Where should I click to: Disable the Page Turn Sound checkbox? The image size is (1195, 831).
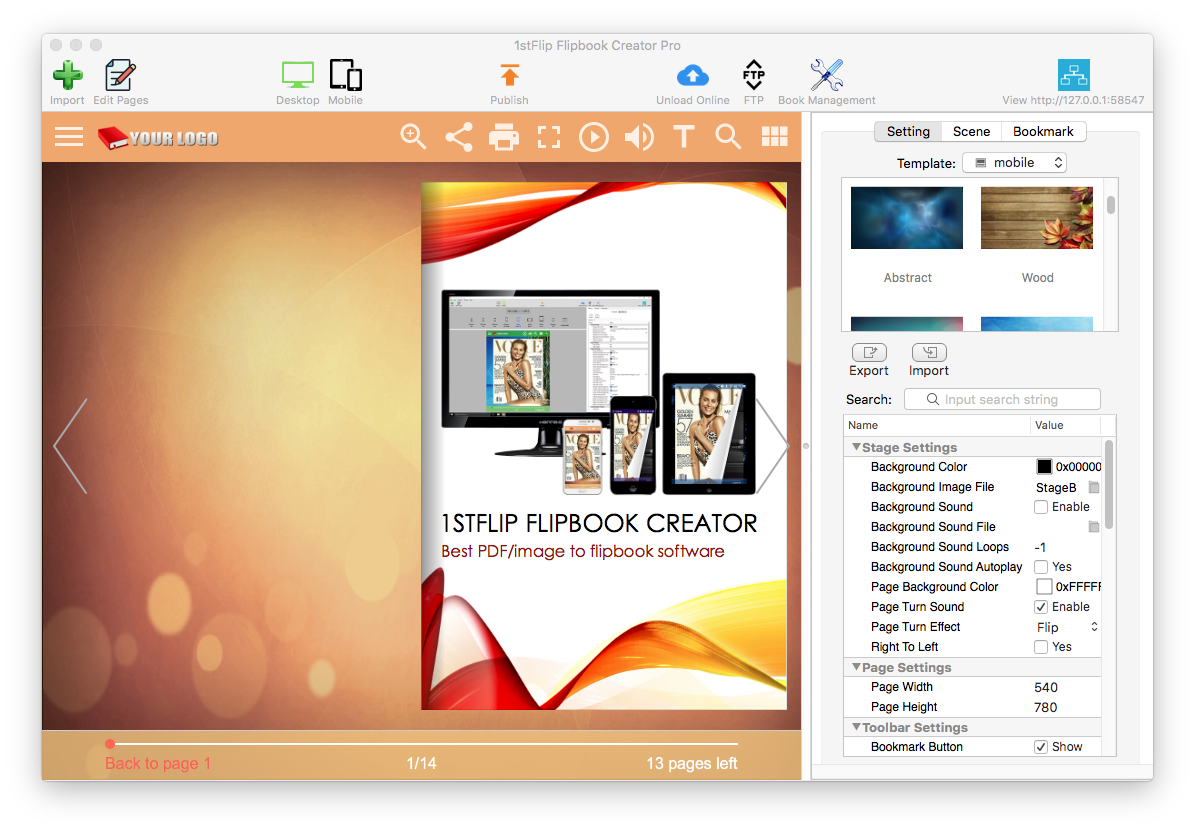[x=1041, y=607]
